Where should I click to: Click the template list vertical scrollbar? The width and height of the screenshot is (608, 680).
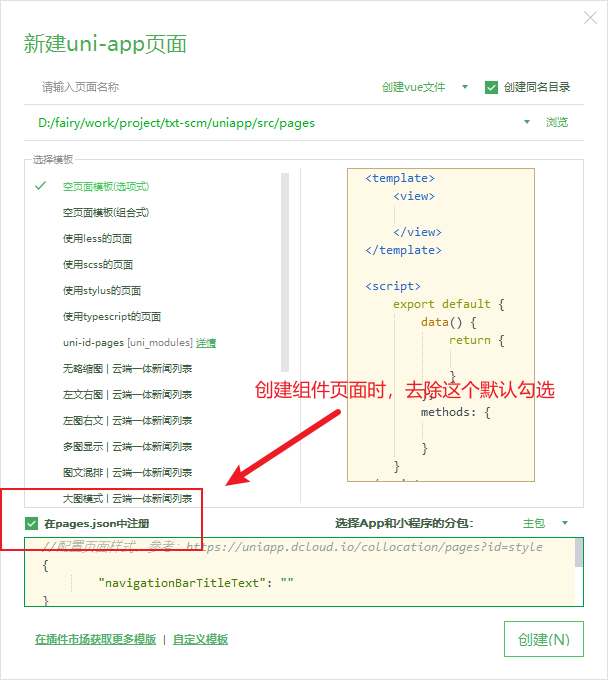pyautogui.click(x=285, y=272)
